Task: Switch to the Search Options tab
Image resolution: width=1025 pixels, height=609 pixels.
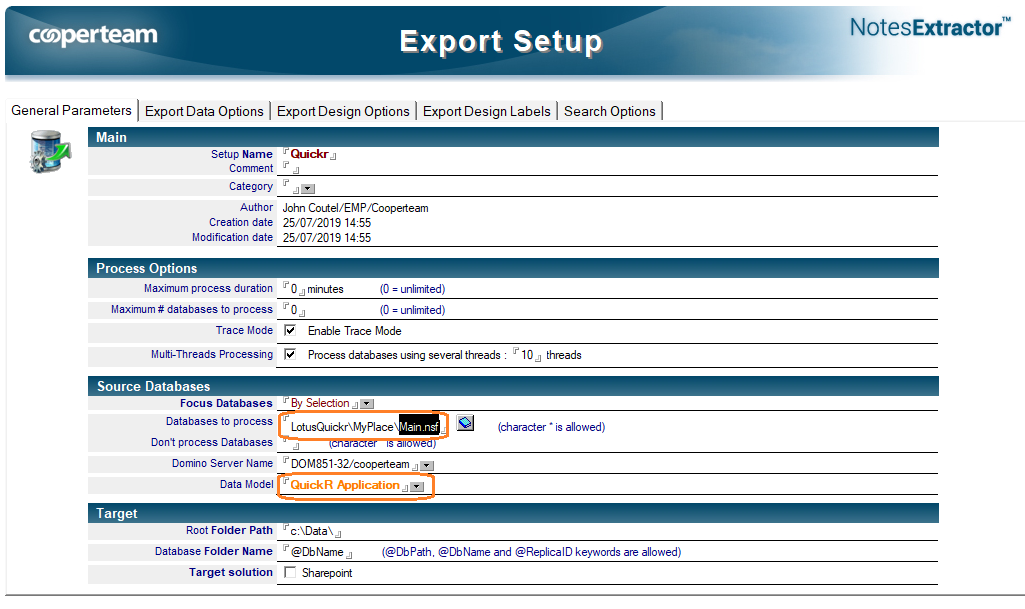Action: [609, 111]
